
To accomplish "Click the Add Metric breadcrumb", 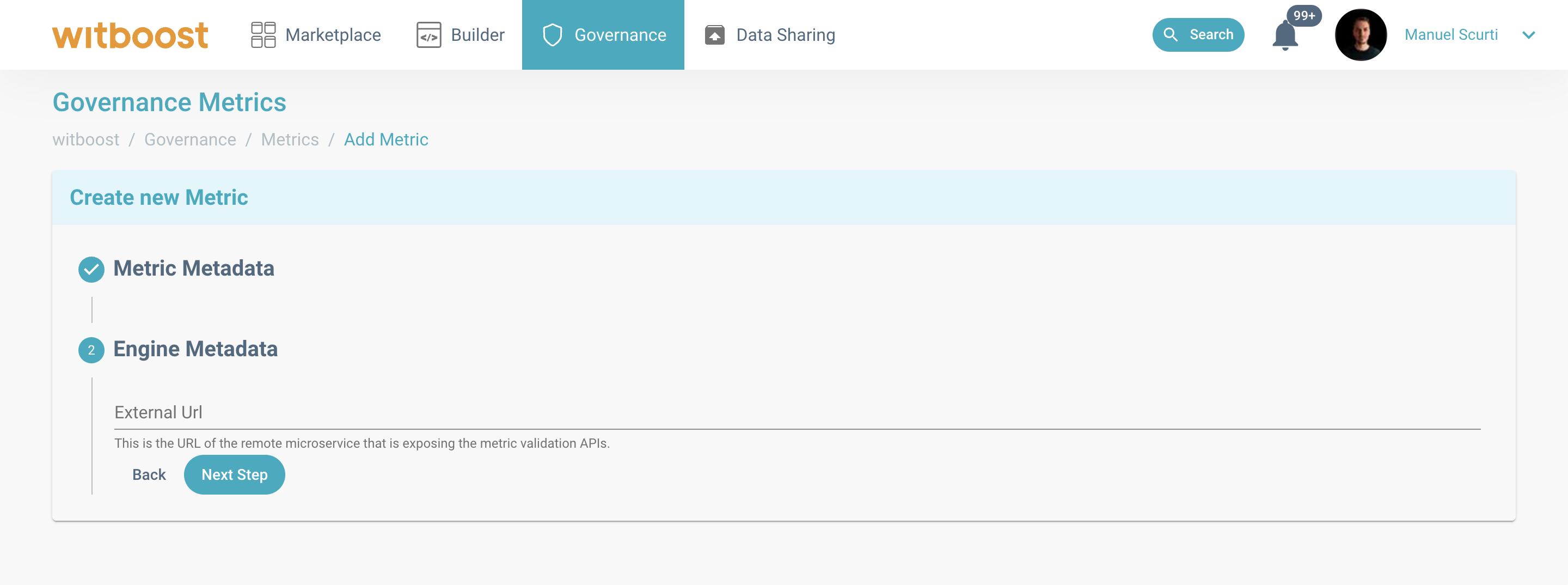I will (x=386, y=139).
